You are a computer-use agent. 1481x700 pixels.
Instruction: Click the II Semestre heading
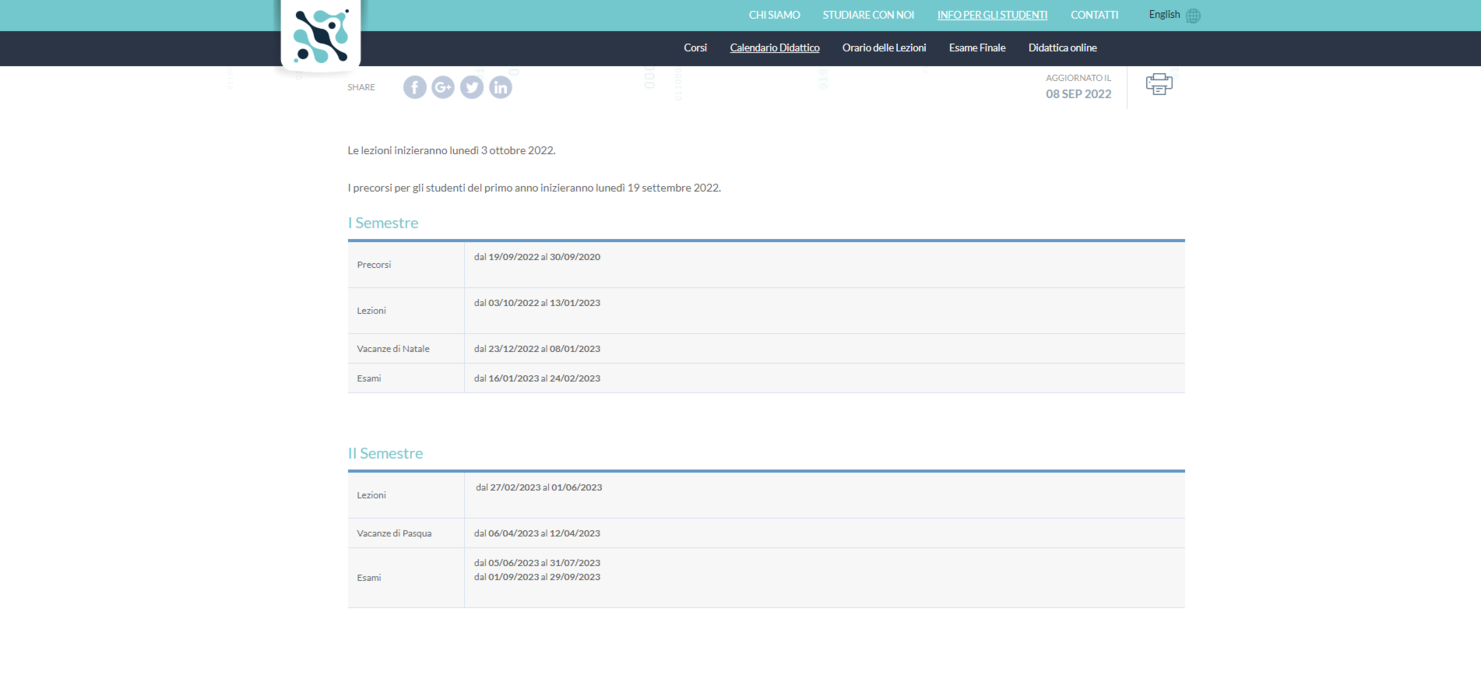(385, 453)
